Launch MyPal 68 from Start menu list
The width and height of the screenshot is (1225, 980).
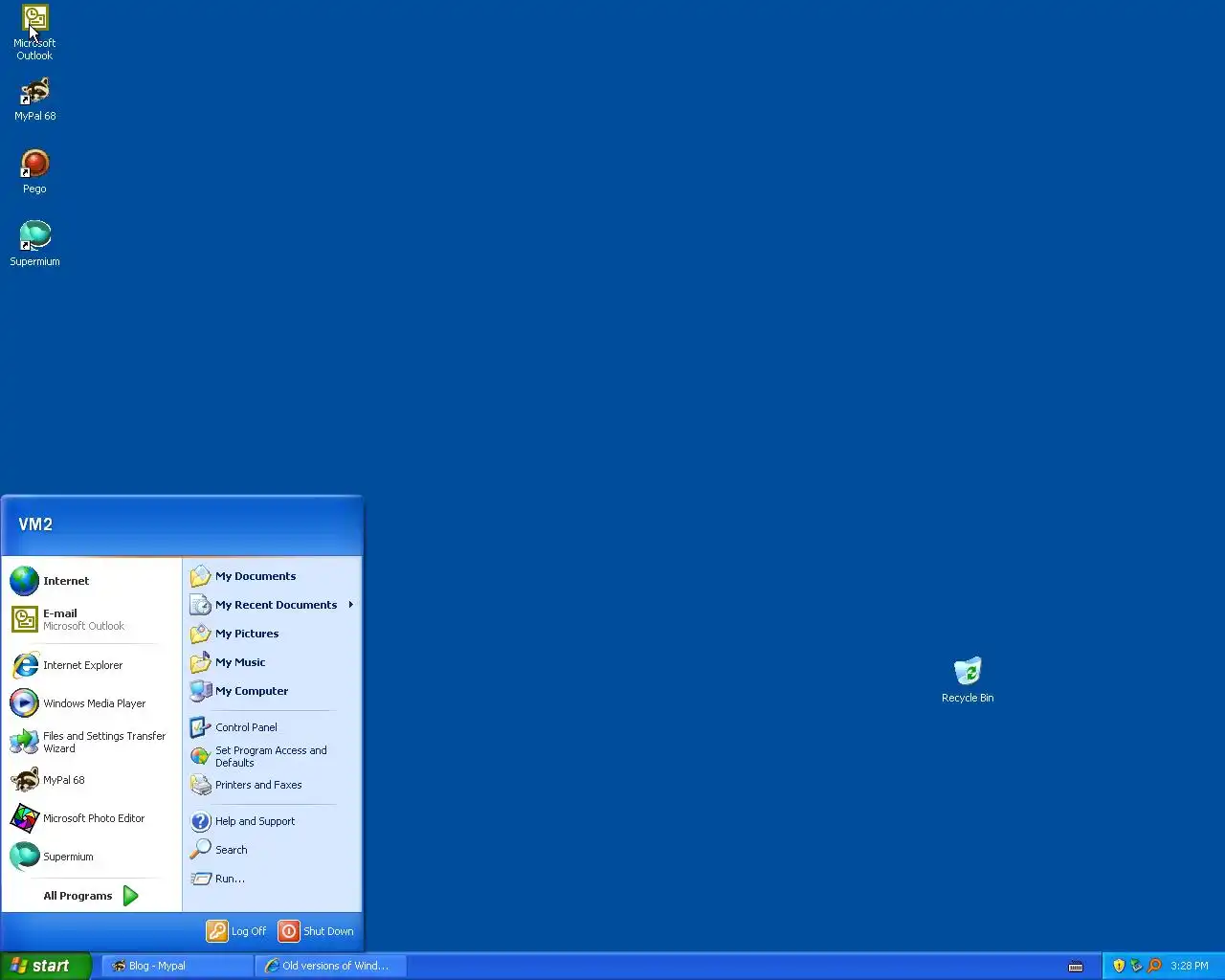[x=91, y=780]
